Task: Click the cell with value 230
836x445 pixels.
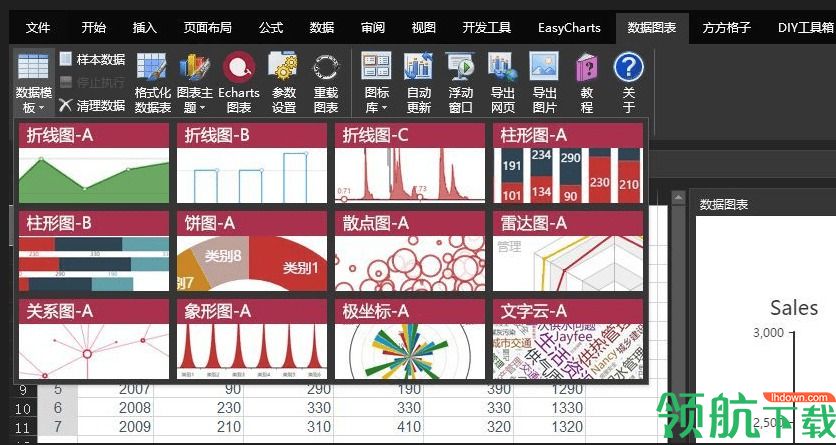Action: [x=198, y=408]
